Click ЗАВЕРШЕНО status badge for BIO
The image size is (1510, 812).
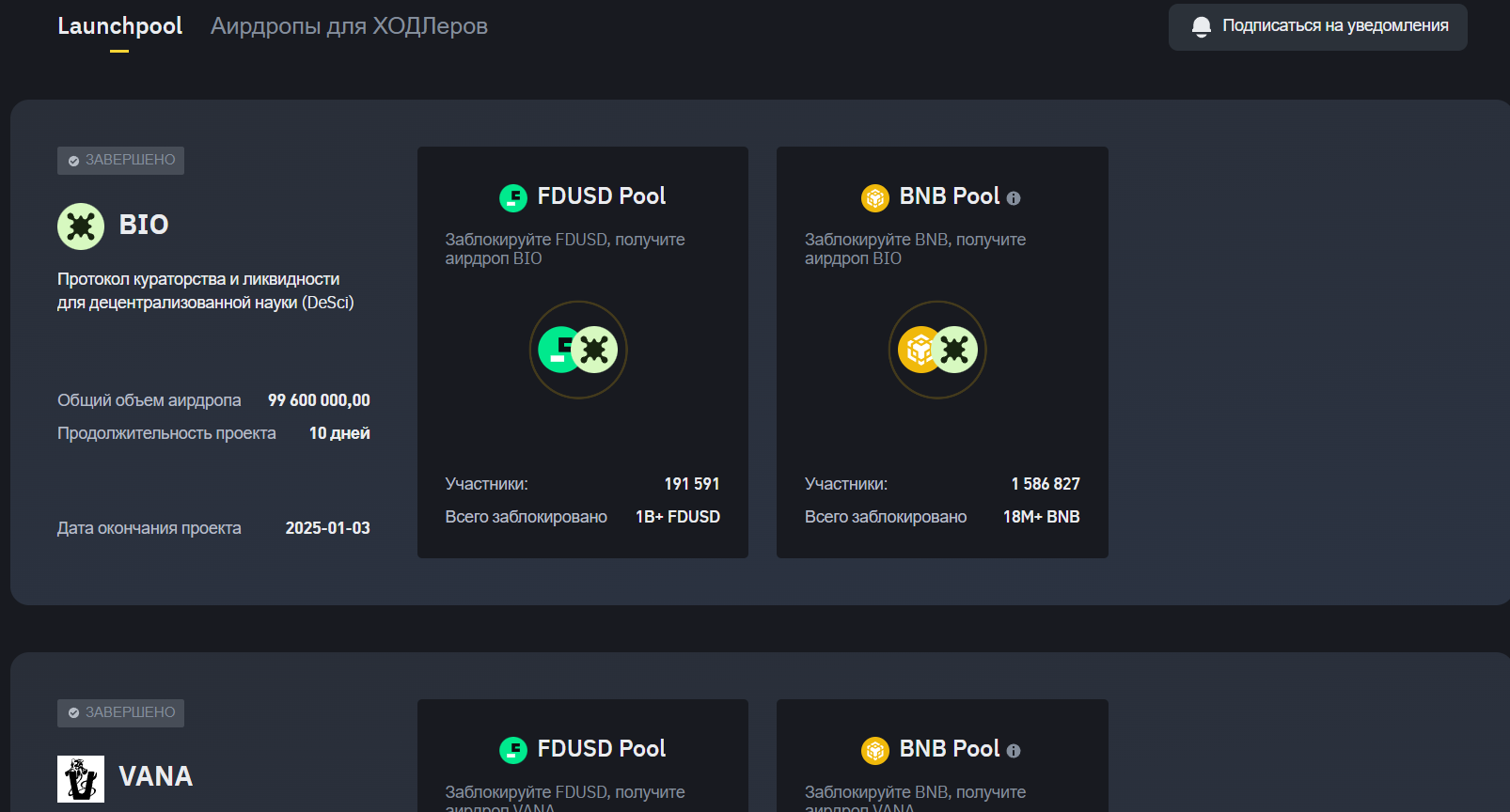pos(120,161)
